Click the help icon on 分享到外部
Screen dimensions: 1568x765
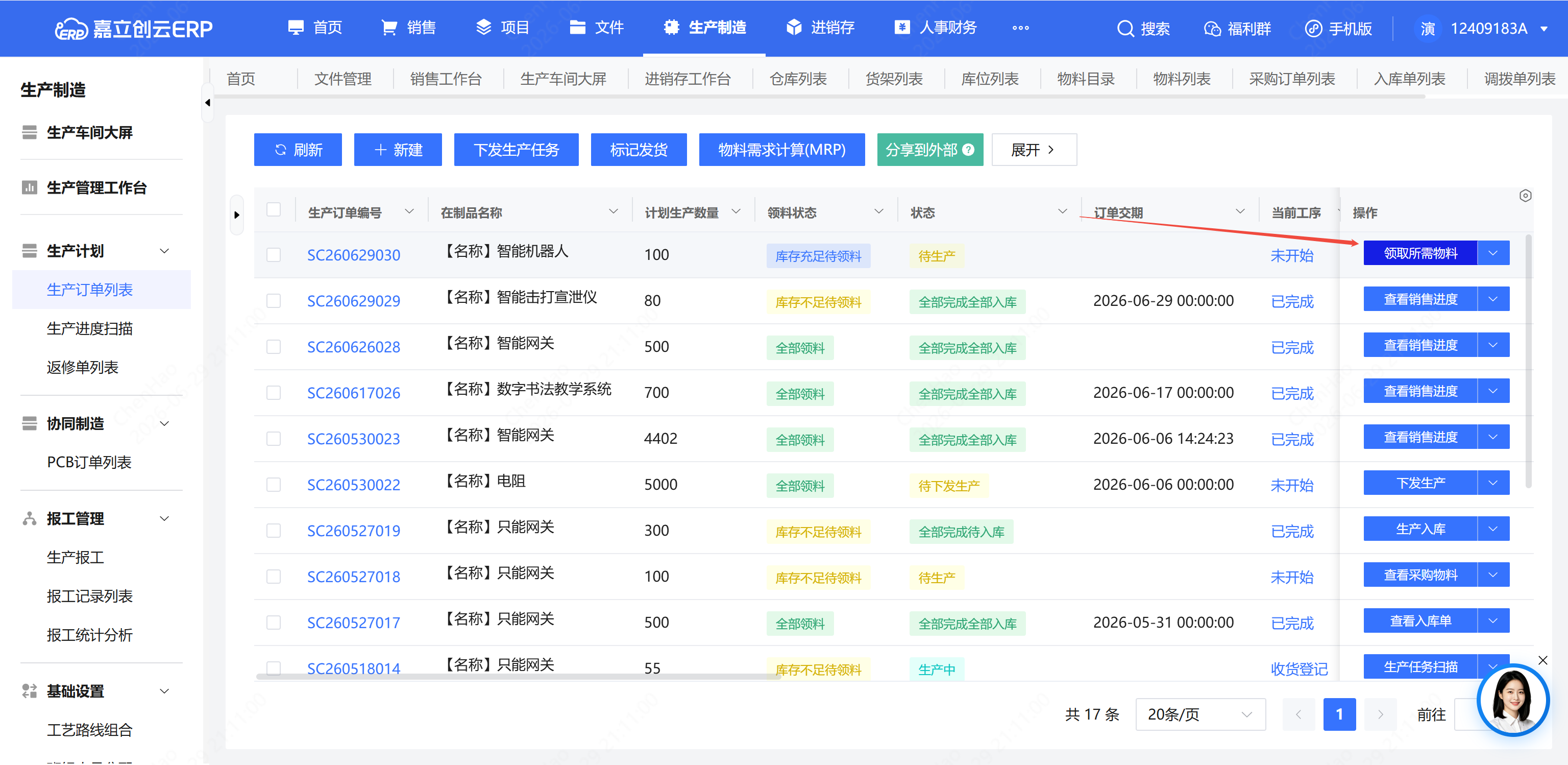tap(968, 150)
